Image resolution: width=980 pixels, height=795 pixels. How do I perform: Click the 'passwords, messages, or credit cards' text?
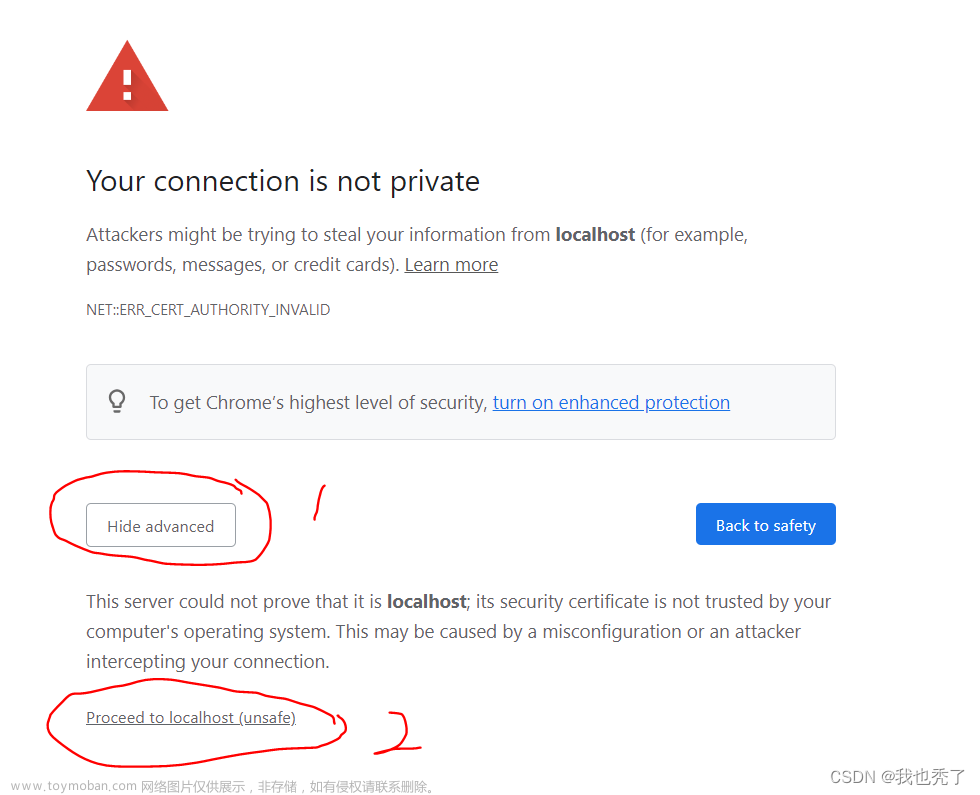pyautogui.click(x=242, y=265)
